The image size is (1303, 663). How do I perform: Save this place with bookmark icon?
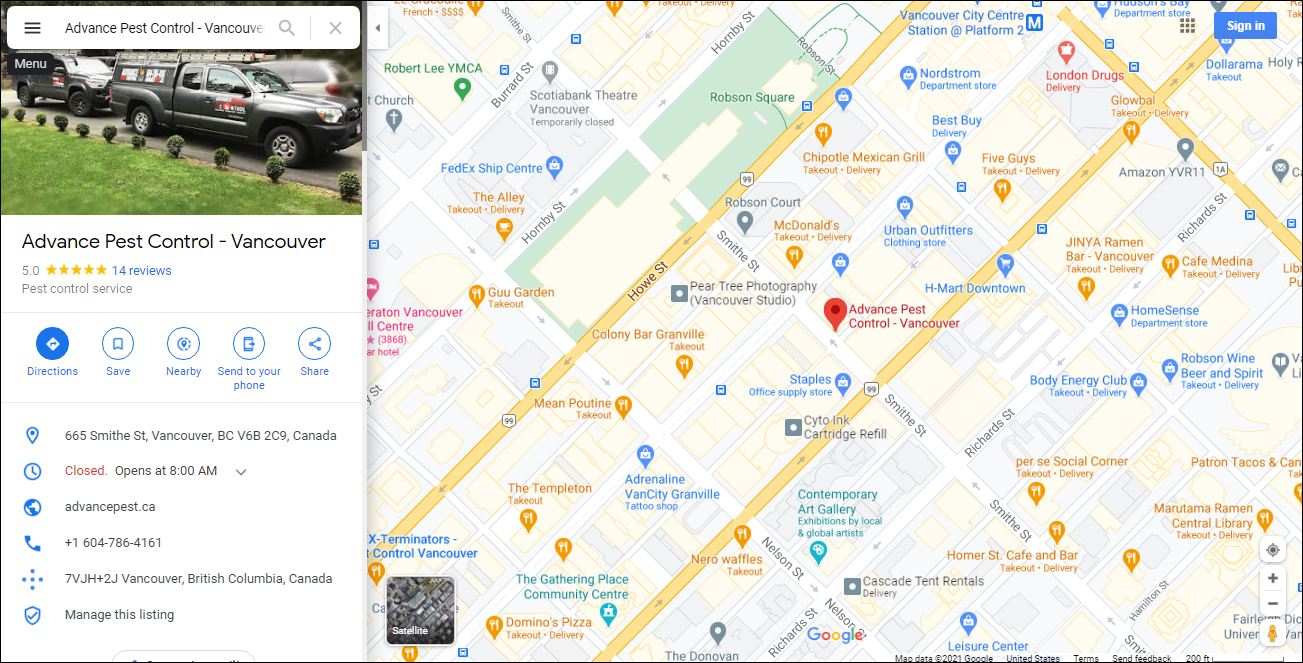point(118,344)
